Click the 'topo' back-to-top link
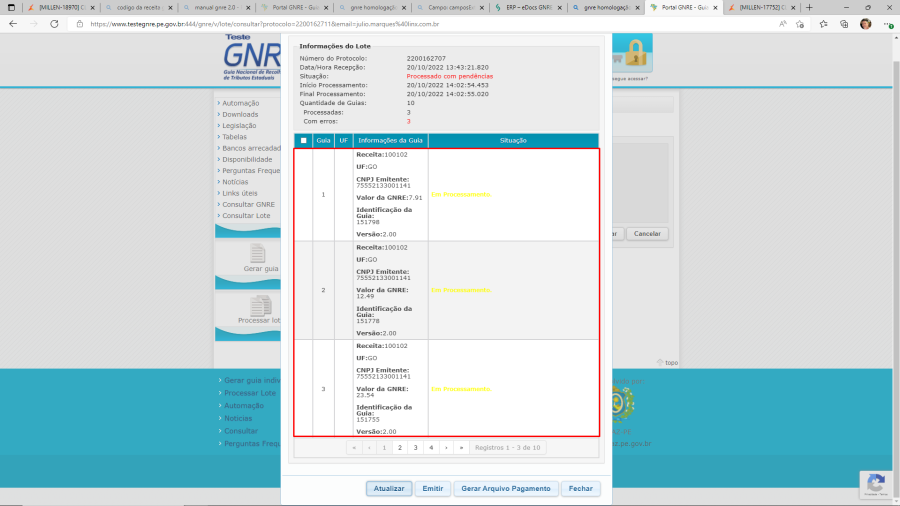The height and width of the screenshot is (506, 900). point(668,363)
